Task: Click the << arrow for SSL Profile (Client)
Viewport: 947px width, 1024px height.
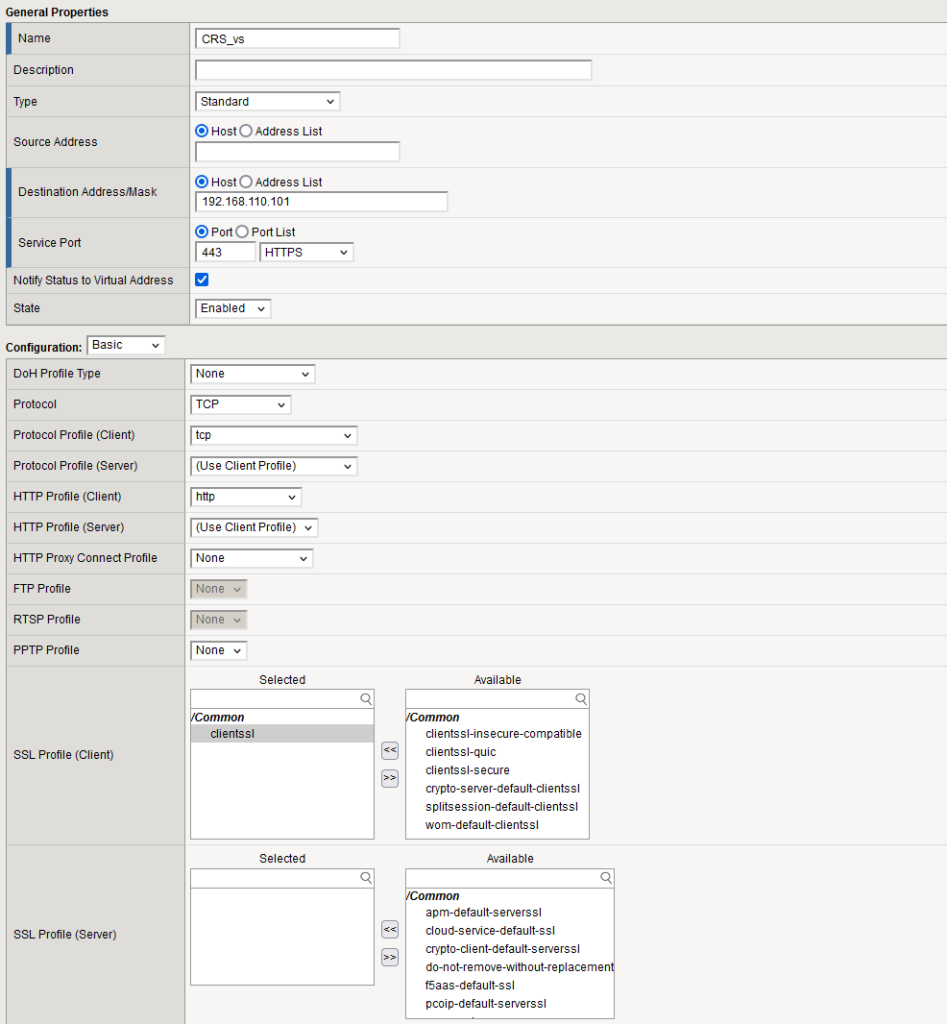Action: click(x=389, y=748)
